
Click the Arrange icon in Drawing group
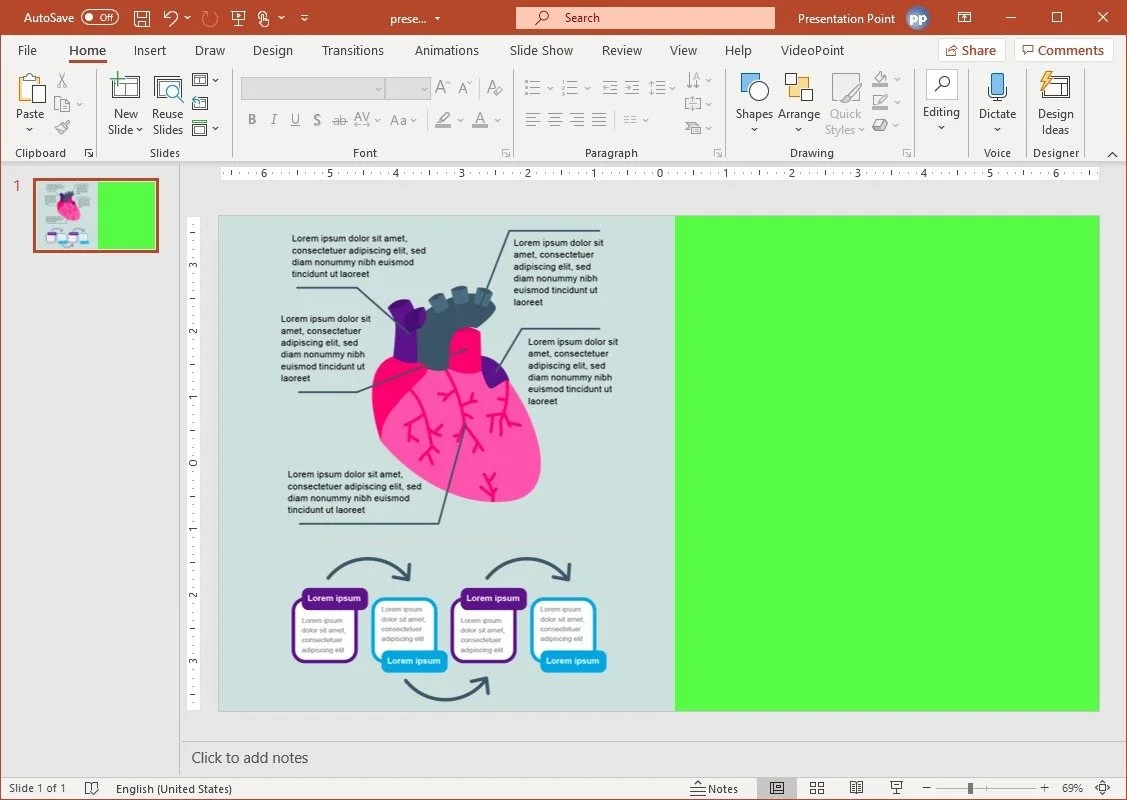coord(798,95)
